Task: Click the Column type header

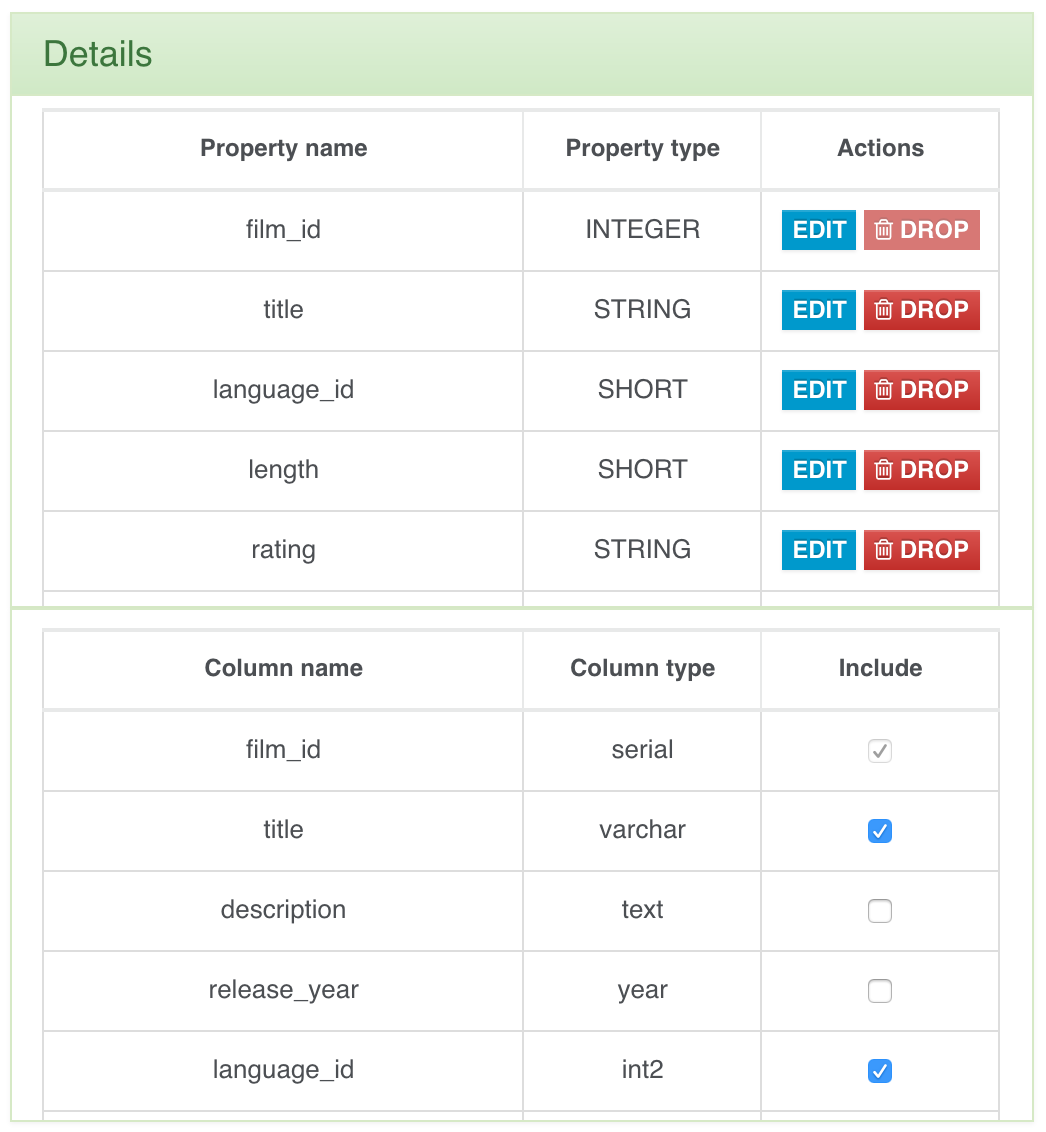Action: click(642, 669)
